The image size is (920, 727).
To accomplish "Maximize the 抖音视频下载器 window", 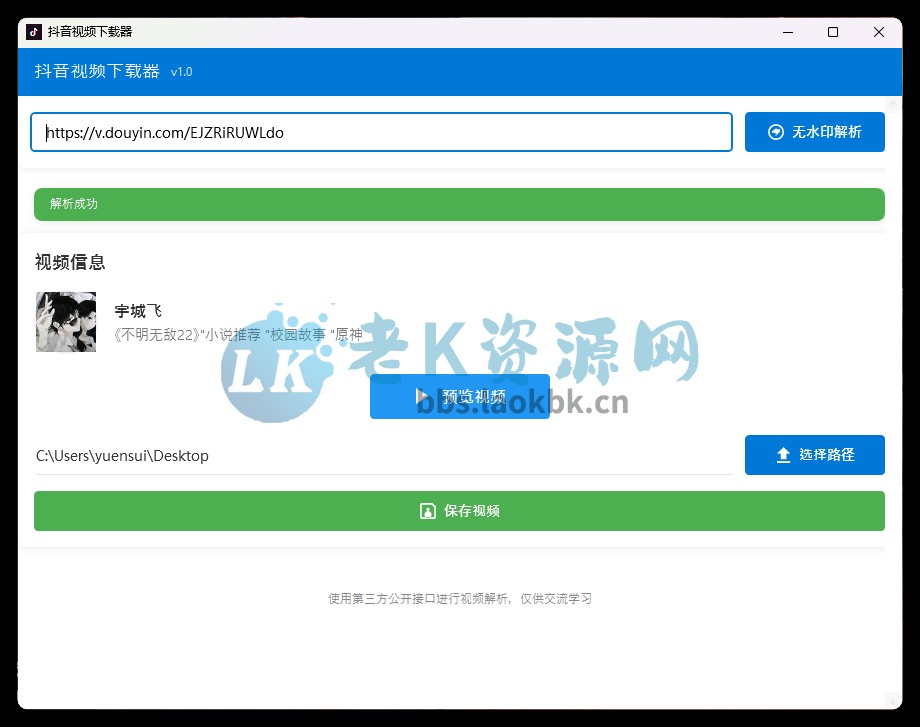I will click(833, 32).
